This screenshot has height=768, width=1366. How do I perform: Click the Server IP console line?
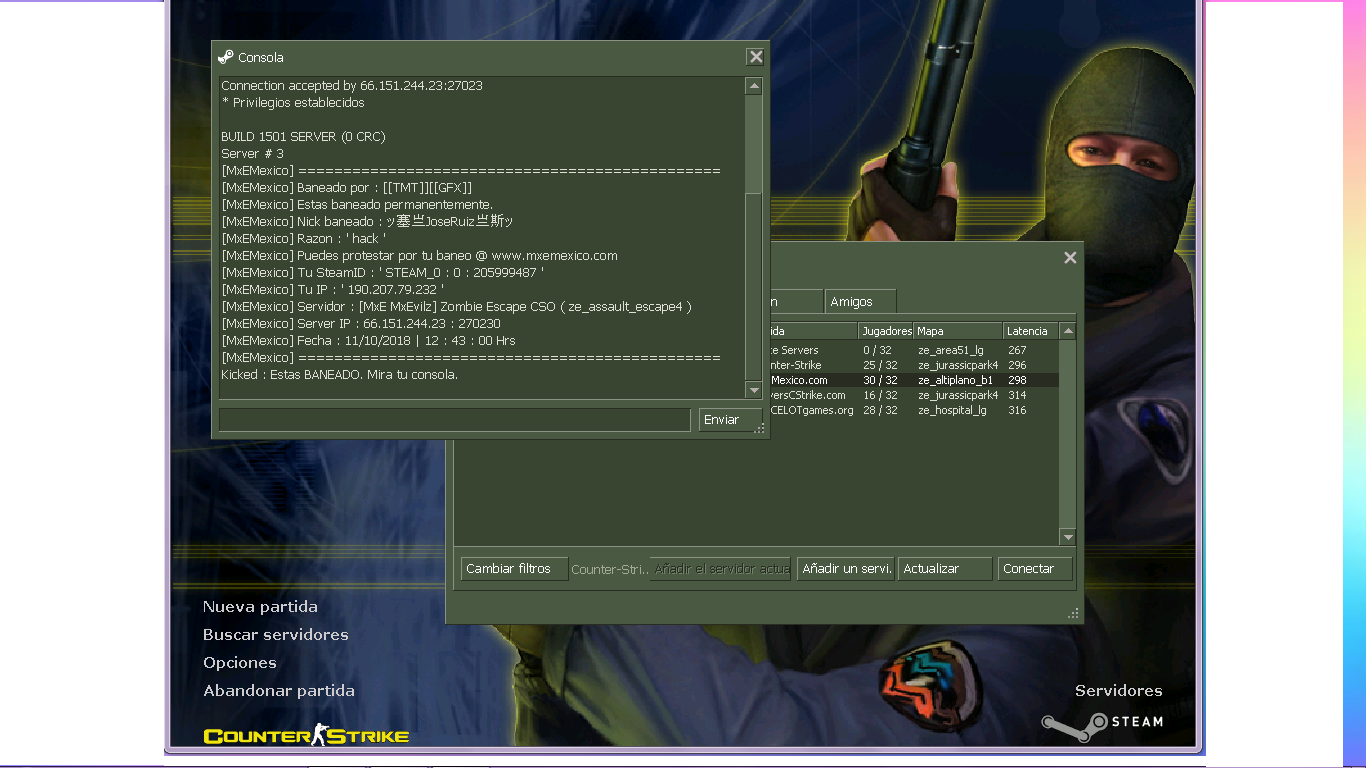coord(361,324)
